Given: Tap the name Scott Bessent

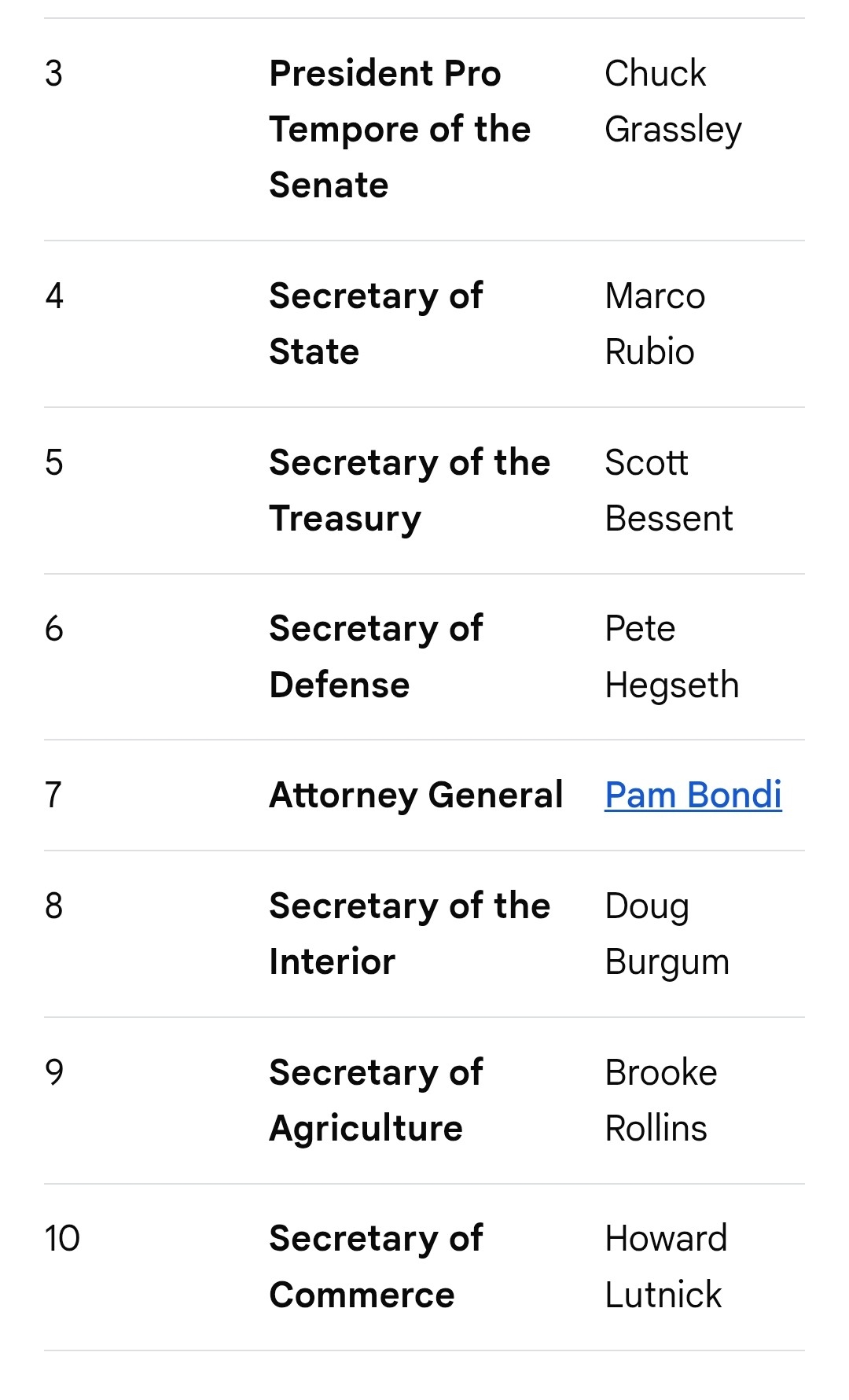Looking at the screenshot, I should point(668,490).
